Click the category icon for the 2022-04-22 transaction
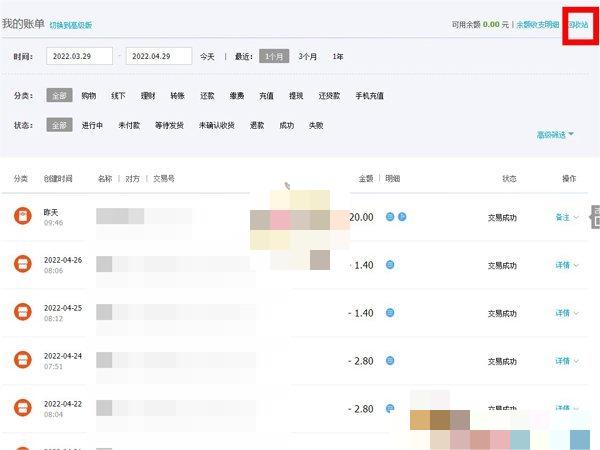Screen dimensions: 600x450 [x=22, y=408]
